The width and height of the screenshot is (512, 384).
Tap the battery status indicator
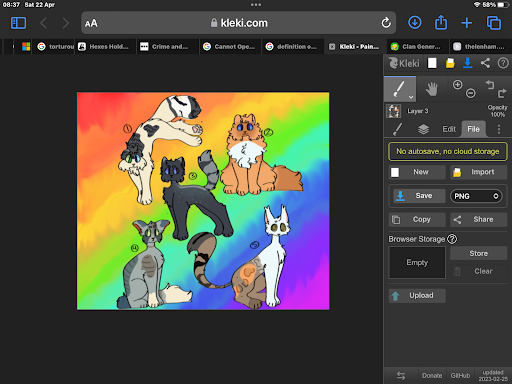[503, 5]
